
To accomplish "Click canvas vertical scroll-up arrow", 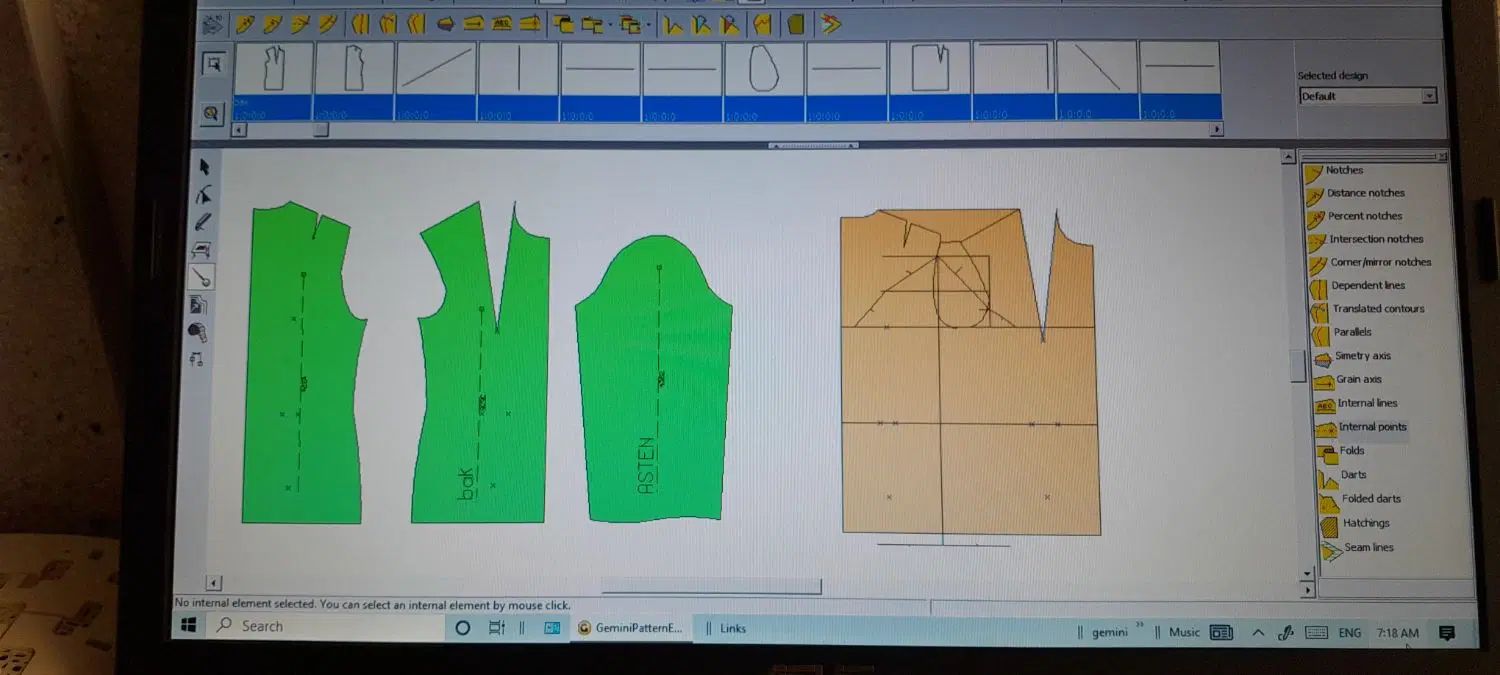I will (1290, 157).
